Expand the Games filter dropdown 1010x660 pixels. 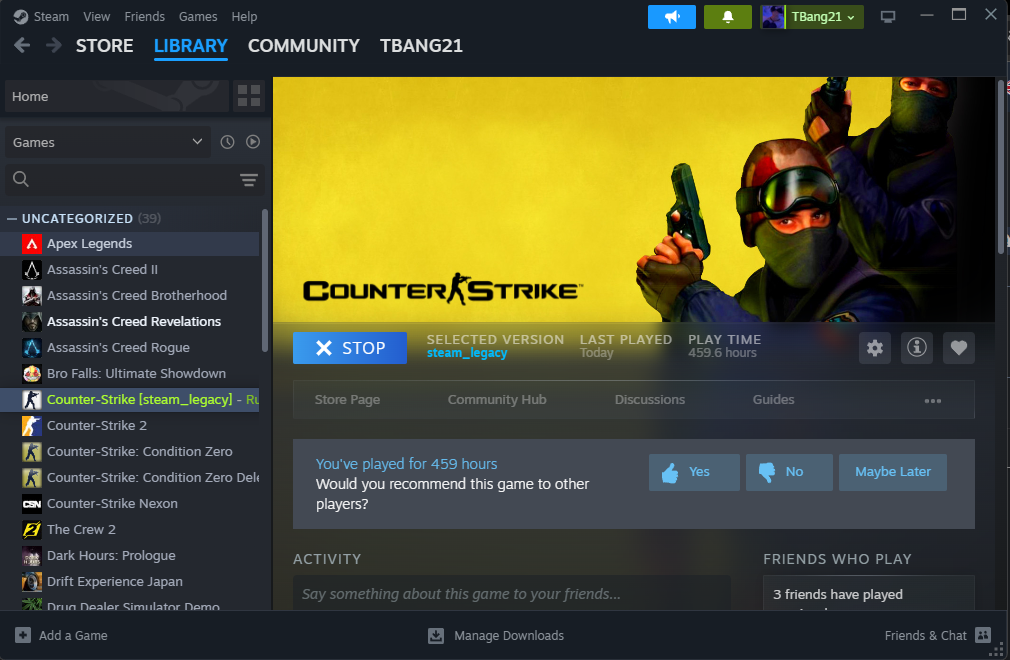pyautogui.click(x=107, y=142)
